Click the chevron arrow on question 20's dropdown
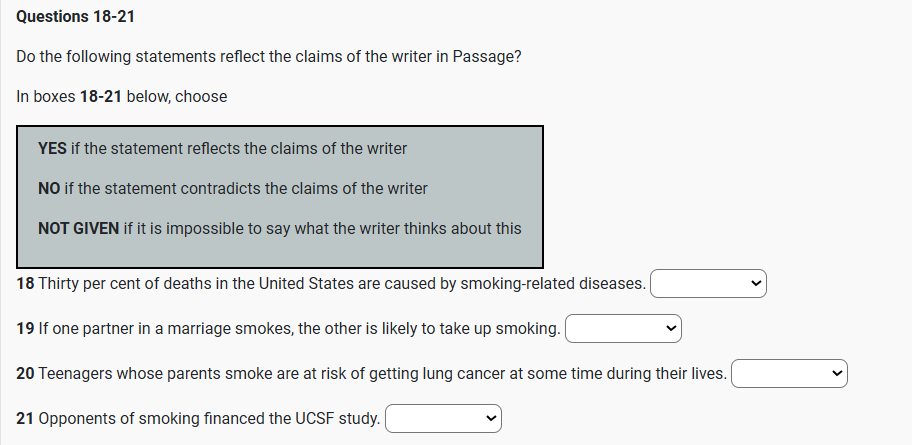Screen dimensions: 912x445 click(x=838, y=374)
